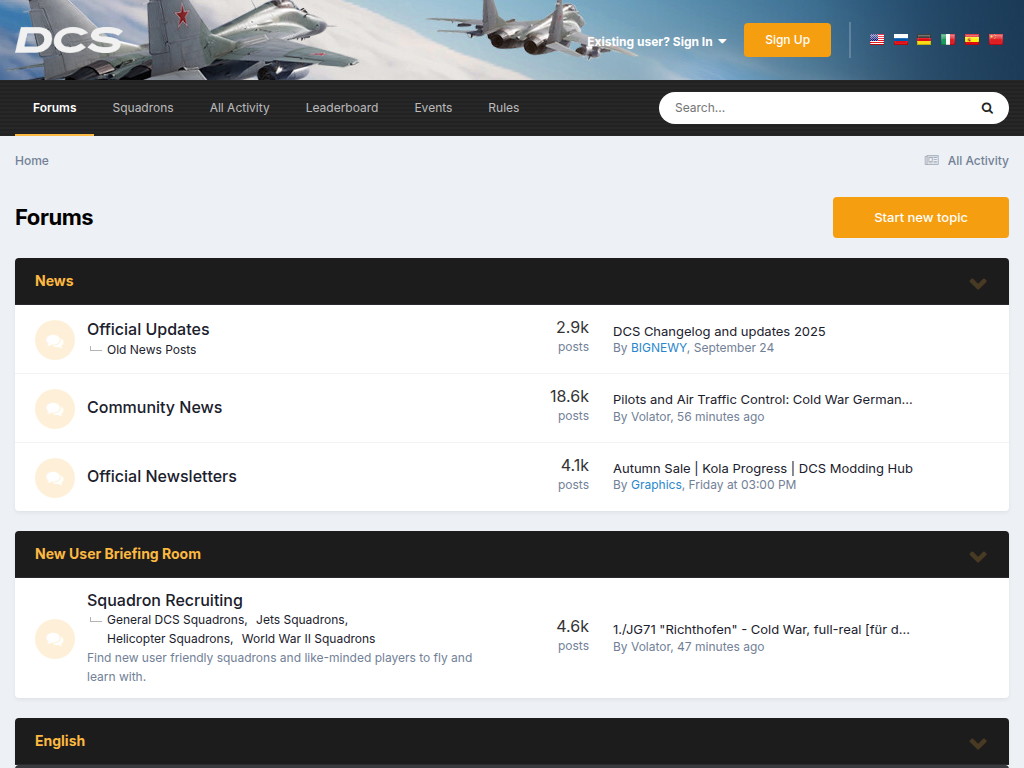Click the Sign Up button

click(x=787, y=40)
